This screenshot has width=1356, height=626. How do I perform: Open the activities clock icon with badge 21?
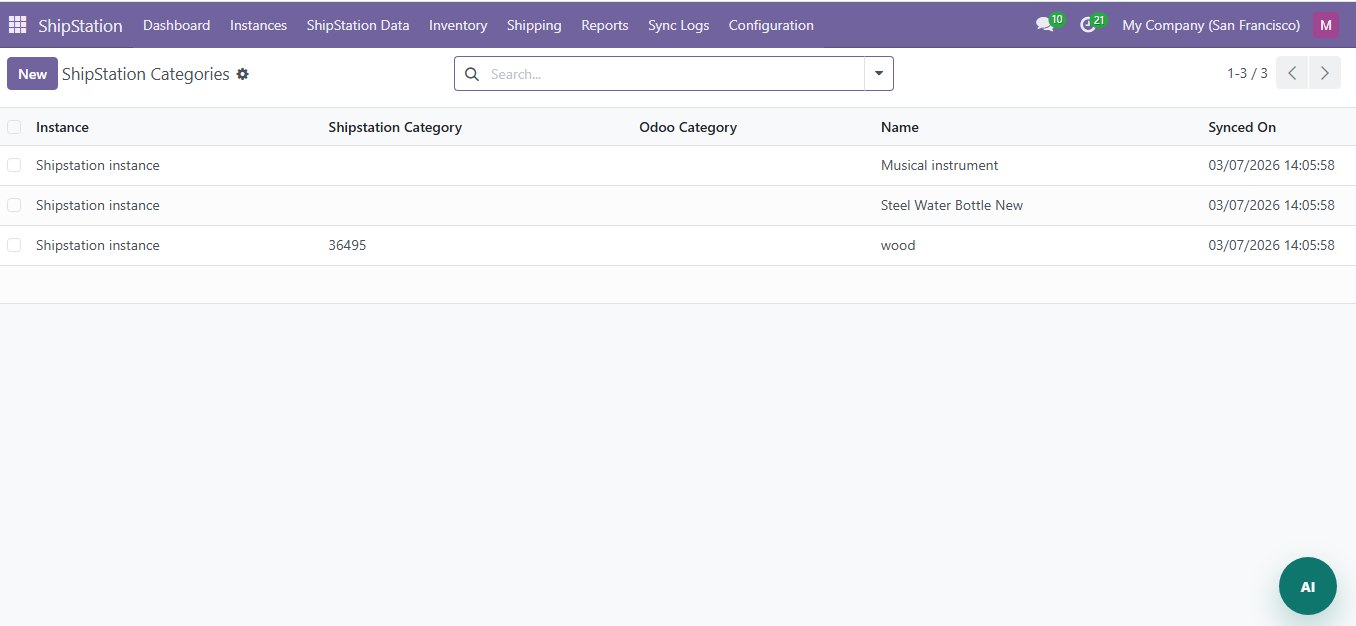coord(1089,25)
